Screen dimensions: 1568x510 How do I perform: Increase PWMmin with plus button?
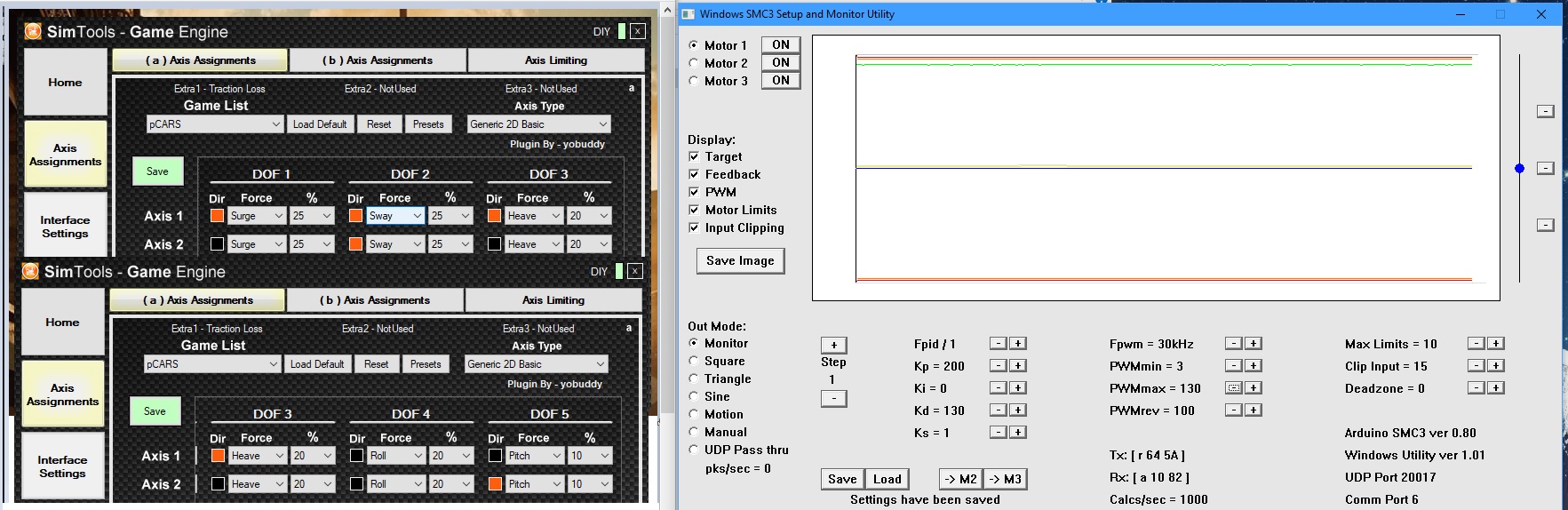[x=1253, y=365]
